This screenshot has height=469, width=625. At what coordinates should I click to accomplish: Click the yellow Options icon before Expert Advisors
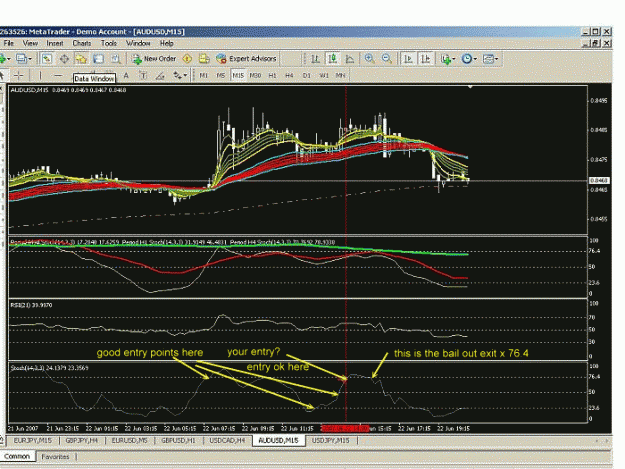204,59
